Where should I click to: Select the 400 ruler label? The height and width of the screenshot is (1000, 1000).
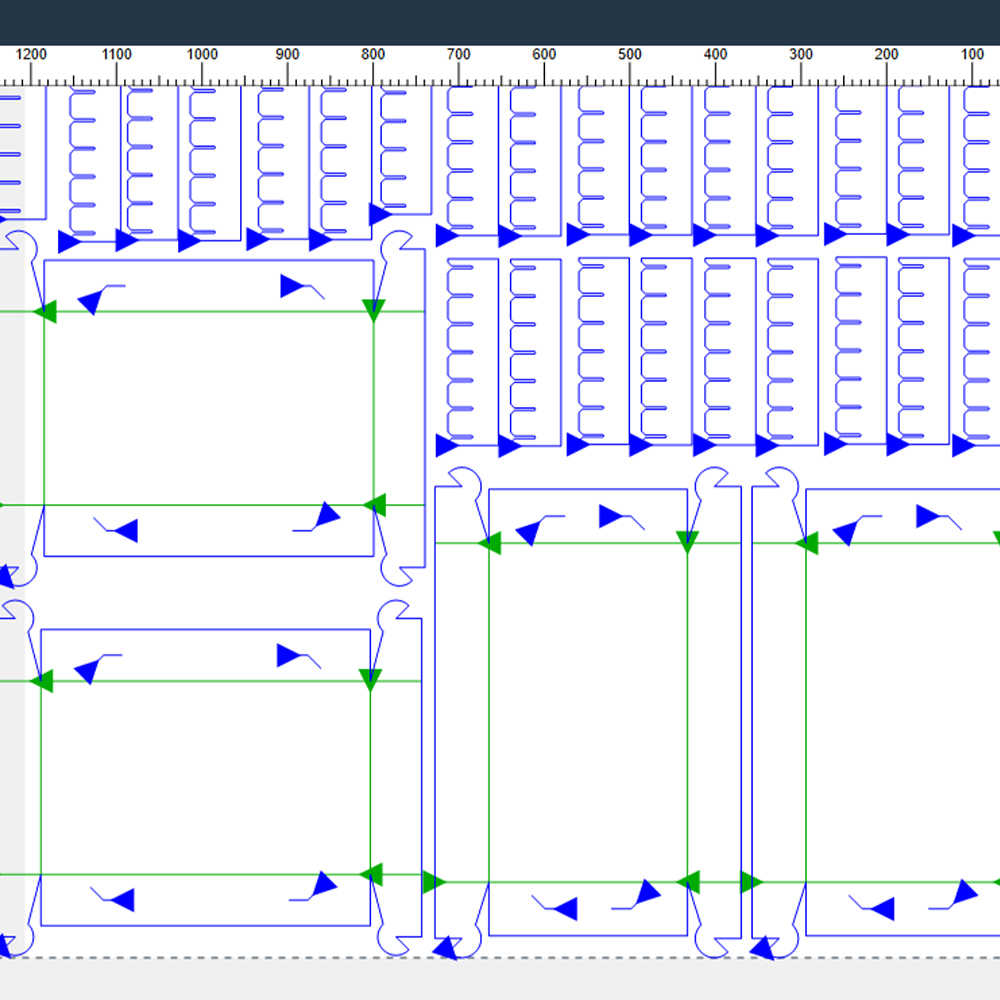coord(716,54)
